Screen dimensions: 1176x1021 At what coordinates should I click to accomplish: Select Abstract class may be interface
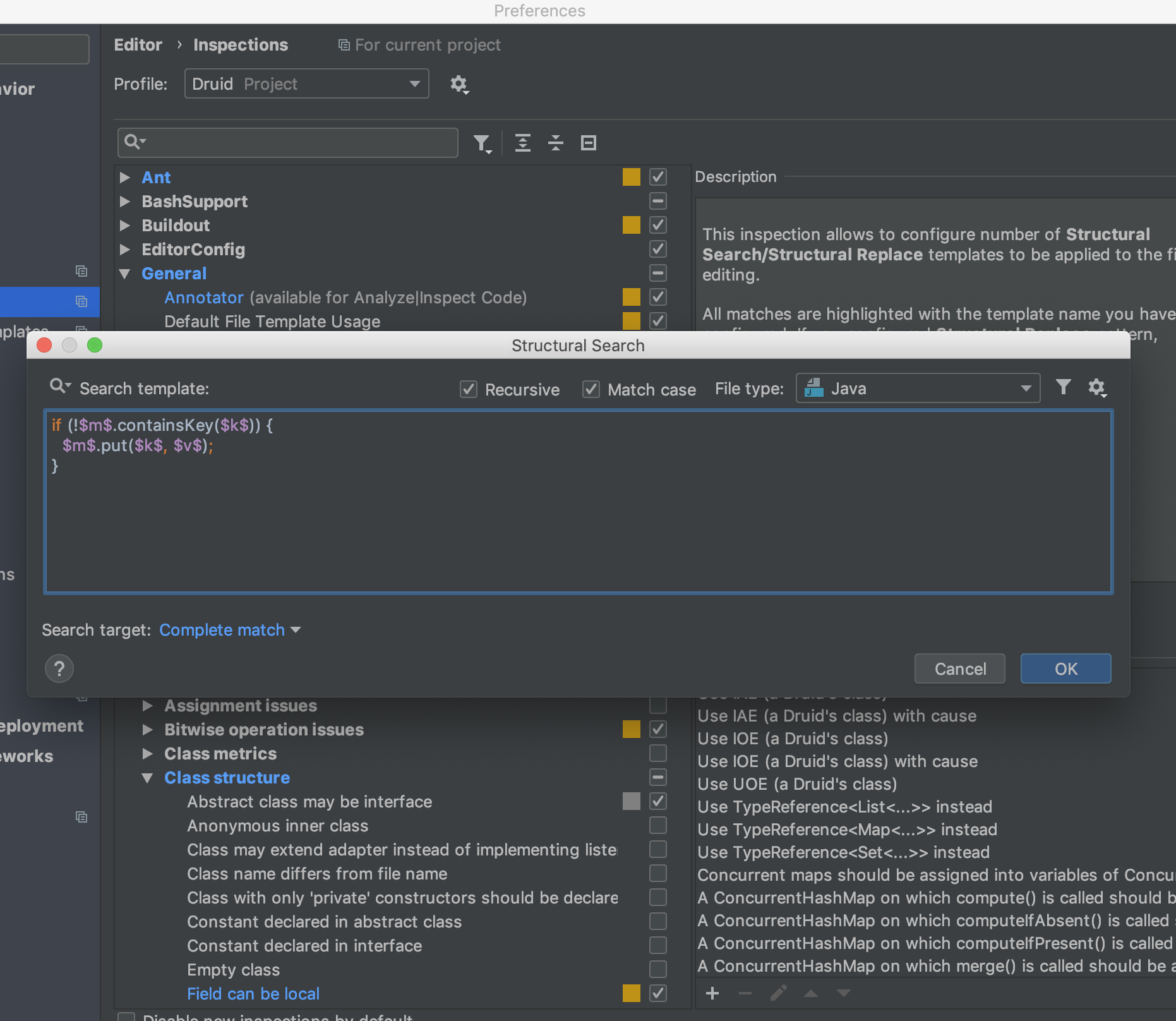click(309, 802)
